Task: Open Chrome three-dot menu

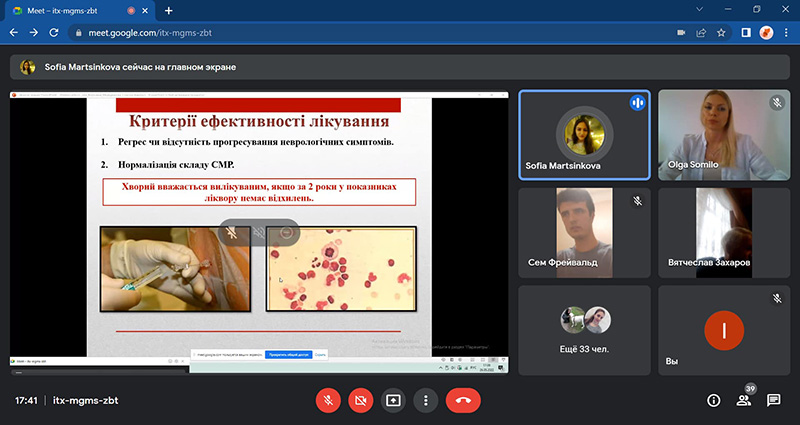Action: pyautogui.click(x=787, y=32)
